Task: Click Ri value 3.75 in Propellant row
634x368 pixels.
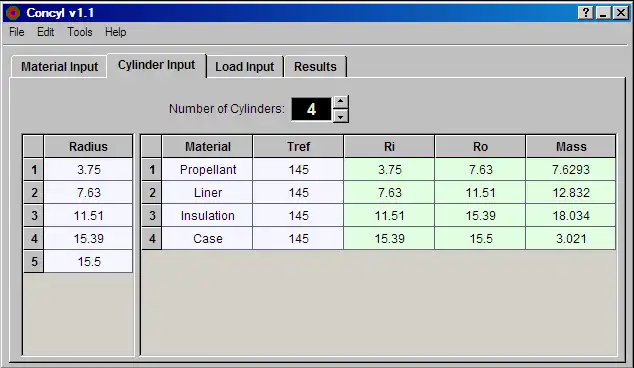Action: 389,169
